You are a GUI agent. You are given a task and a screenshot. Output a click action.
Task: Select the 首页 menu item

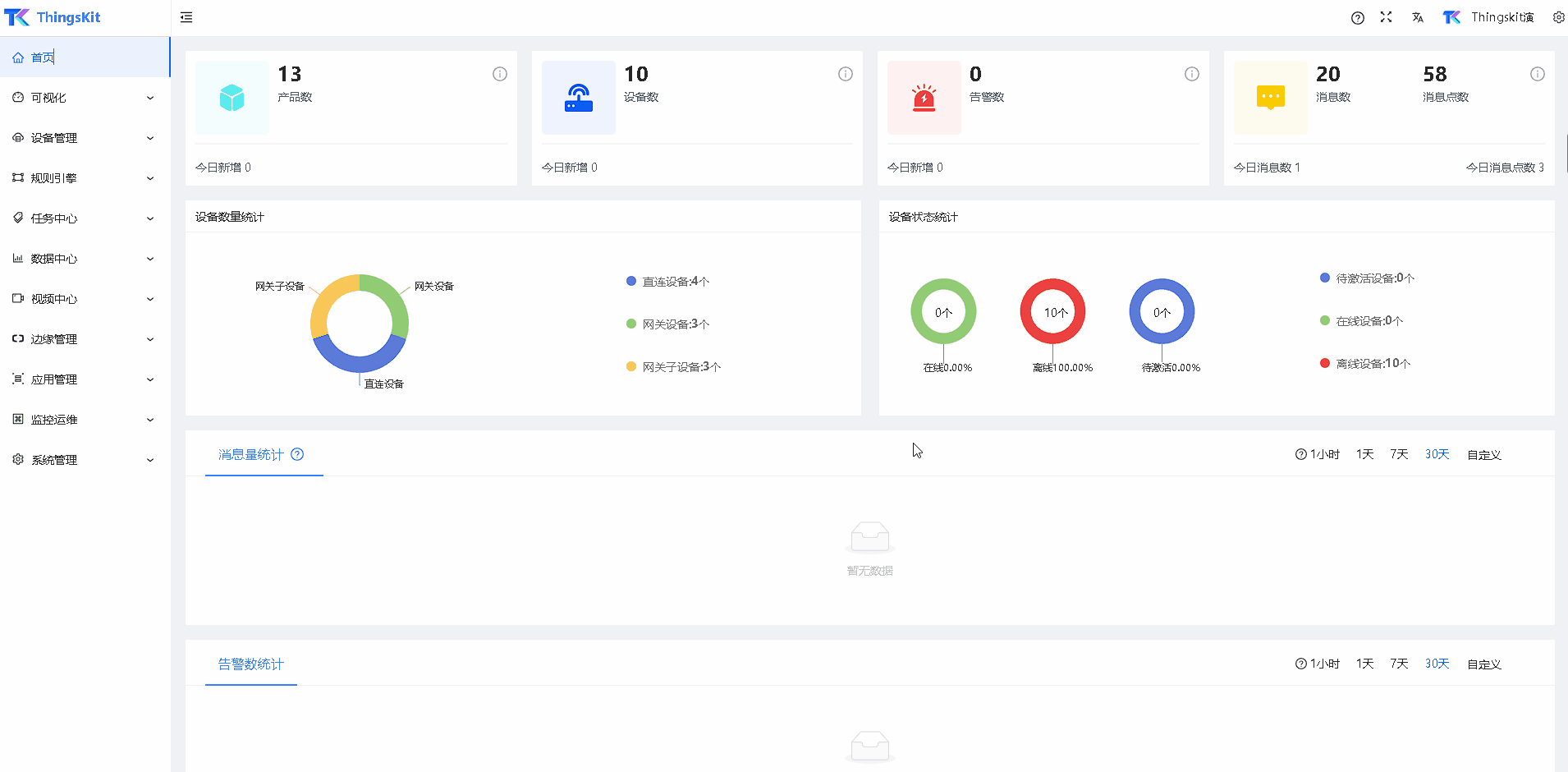(85, 57)
